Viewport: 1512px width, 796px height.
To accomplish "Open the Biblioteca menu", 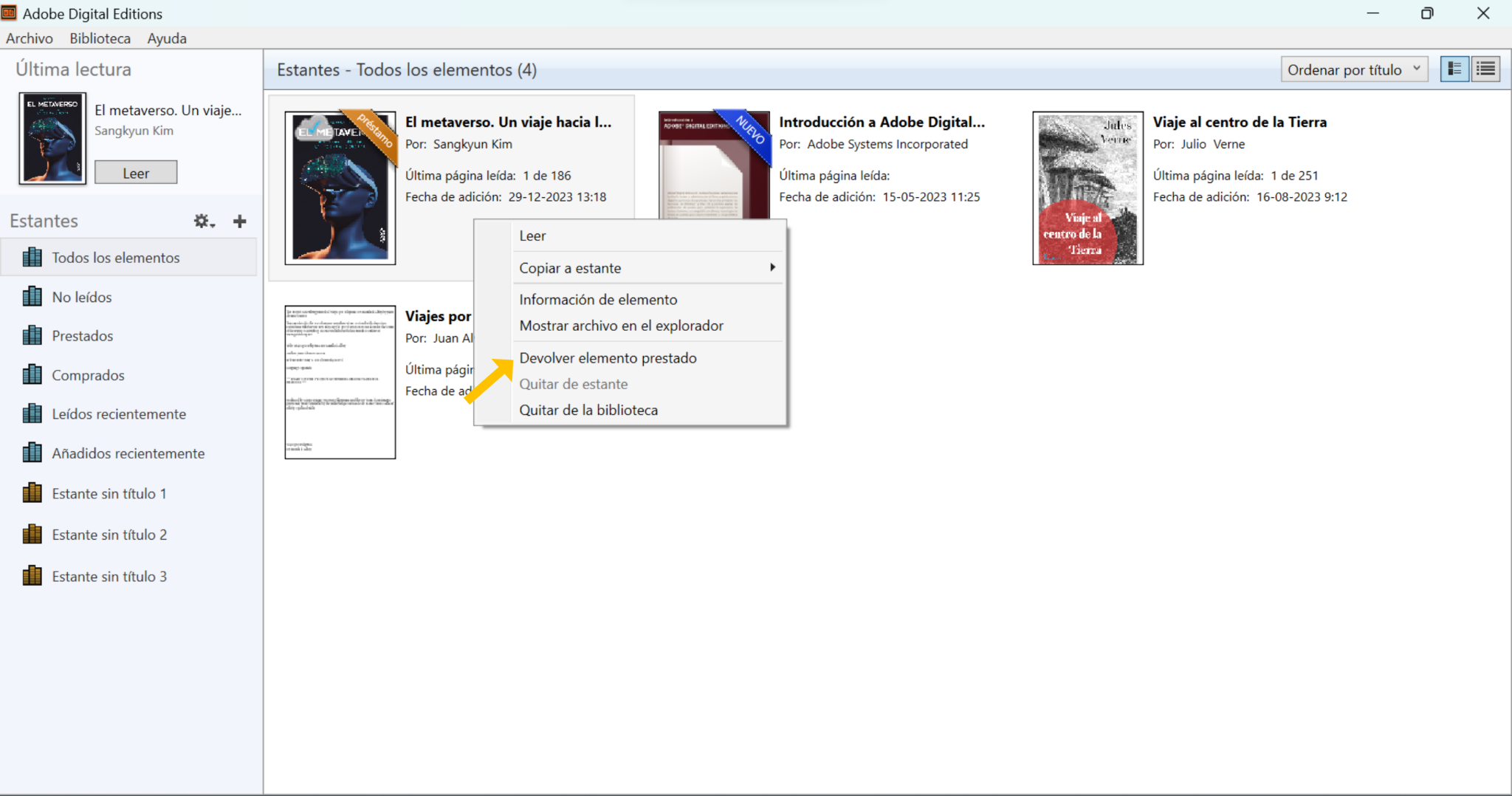I will point(100,38).
